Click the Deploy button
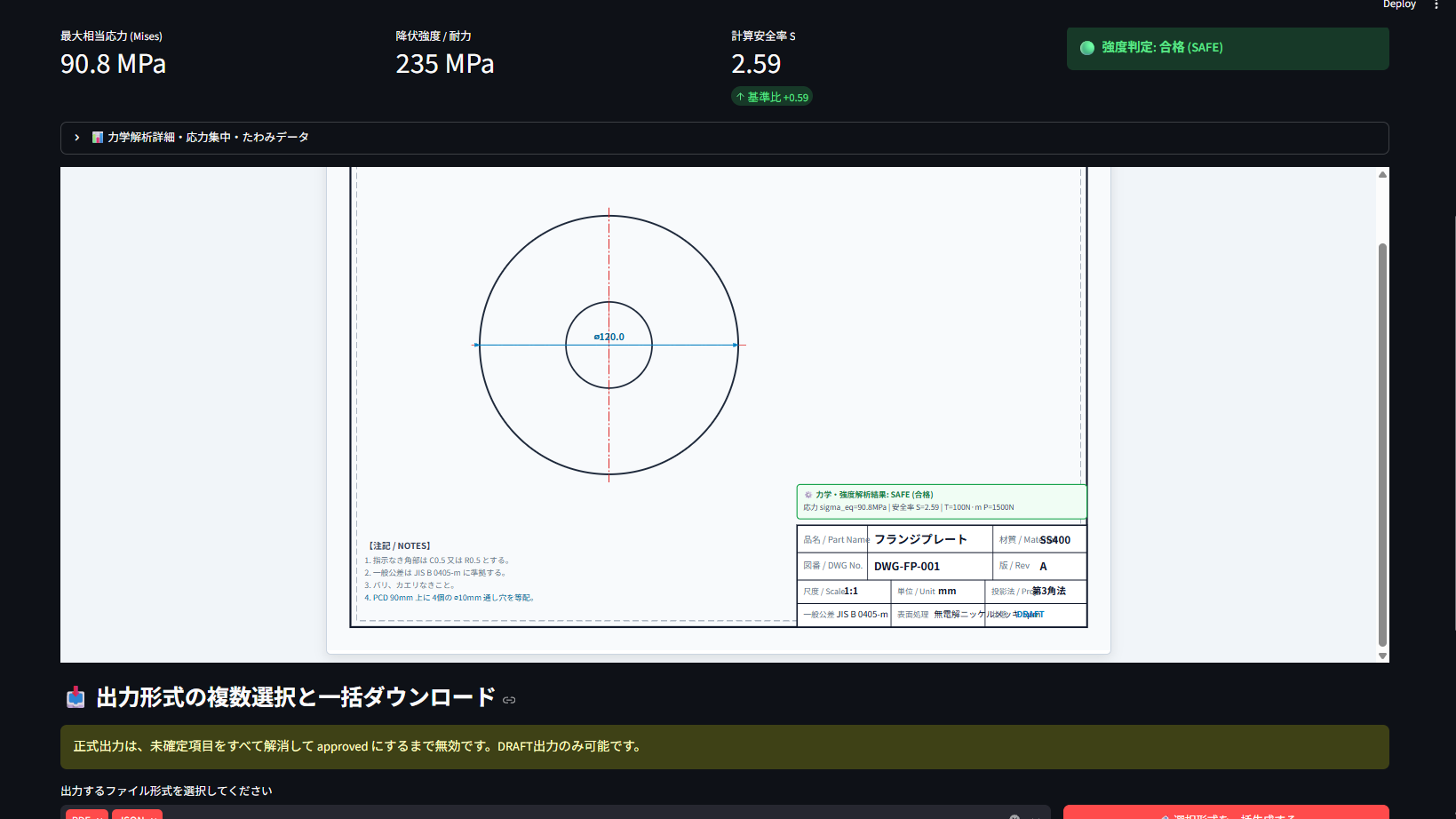Viewport: 1456px width, 819px height. (1399, 4)
